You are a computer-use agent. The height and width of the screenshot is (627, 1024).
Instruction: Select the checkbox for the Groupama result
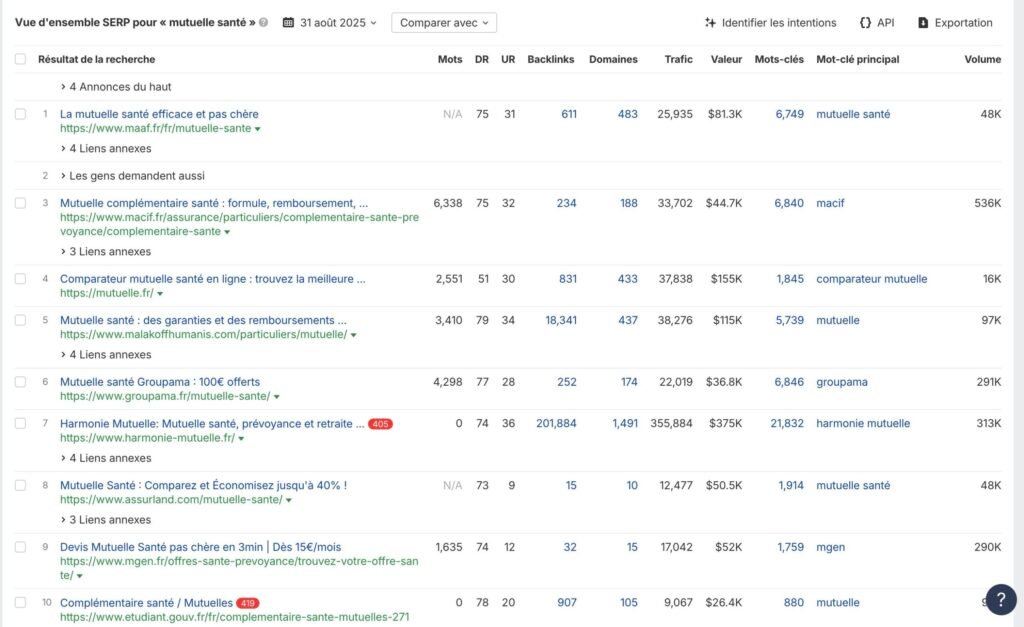pos(21,382)
